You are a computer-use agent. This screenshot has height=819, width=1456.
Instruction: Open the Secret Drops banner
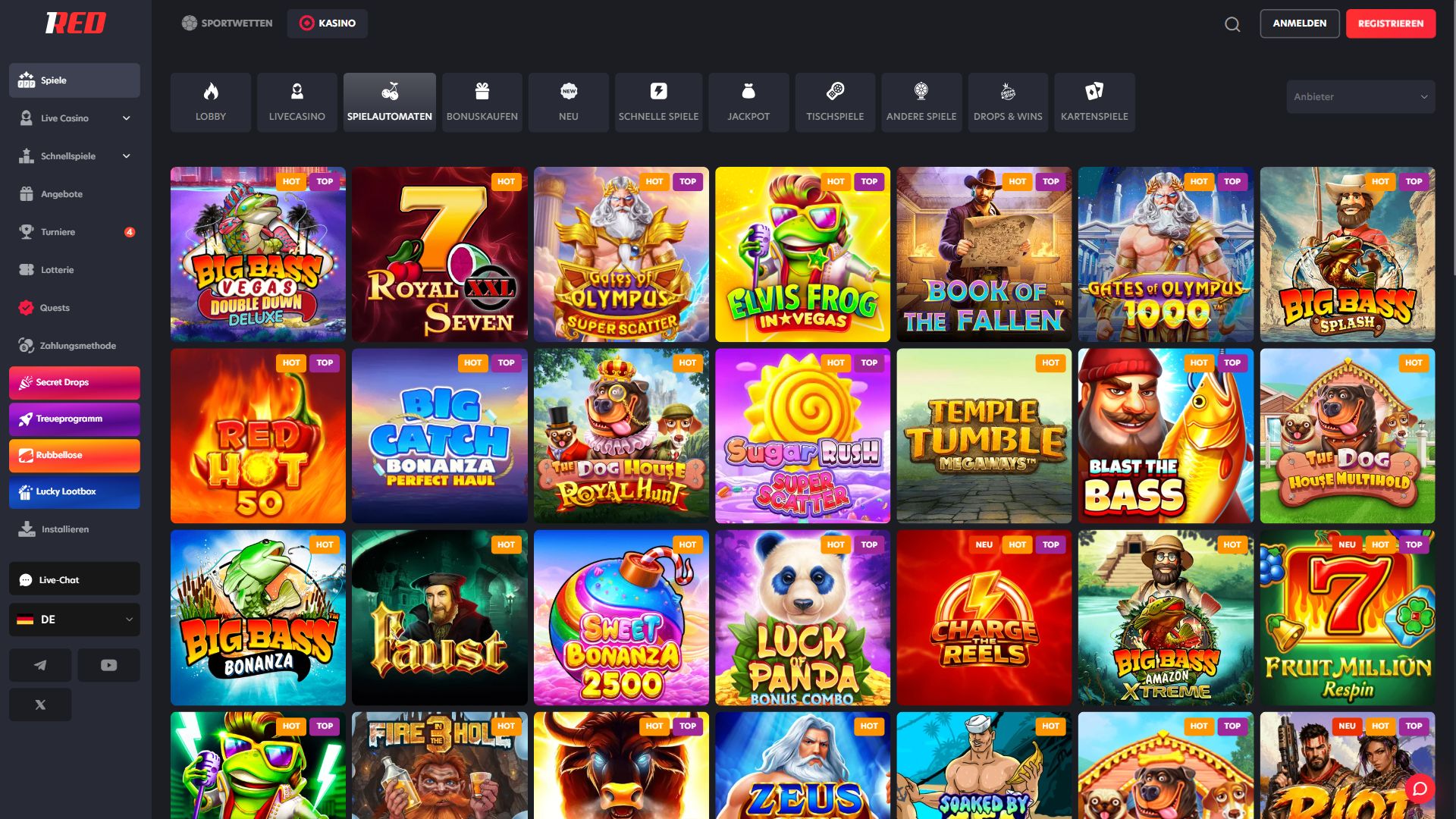coord(74,382)
